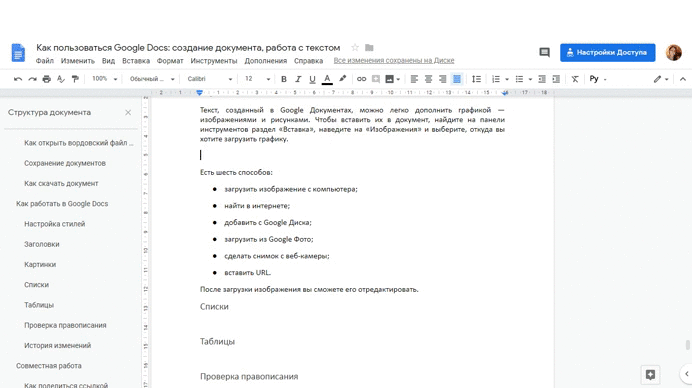The image size is (692, 388).
Task: Insert a bulleted list
Action: 519,79
